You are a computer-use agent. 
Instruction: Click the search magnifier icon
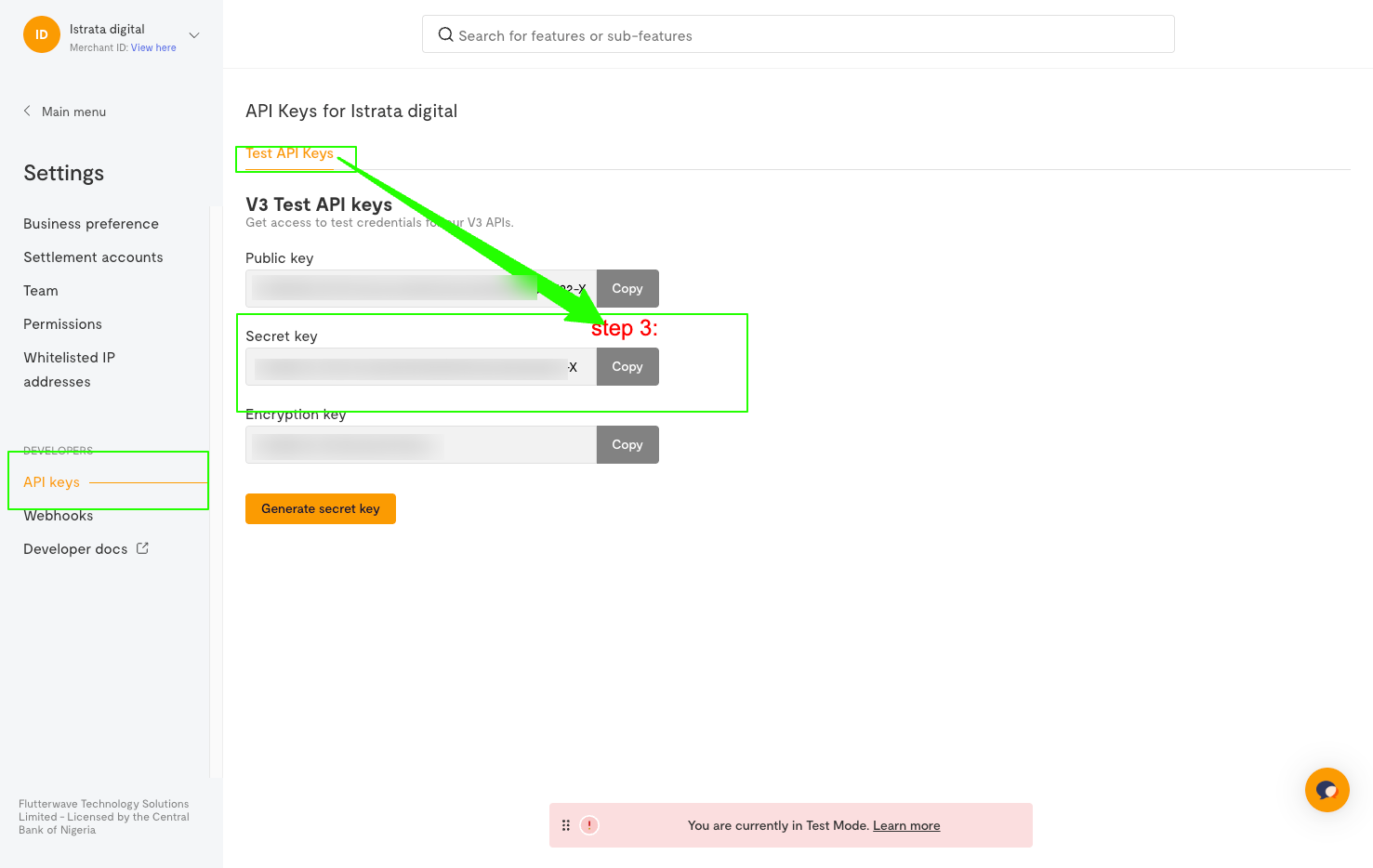446,35
